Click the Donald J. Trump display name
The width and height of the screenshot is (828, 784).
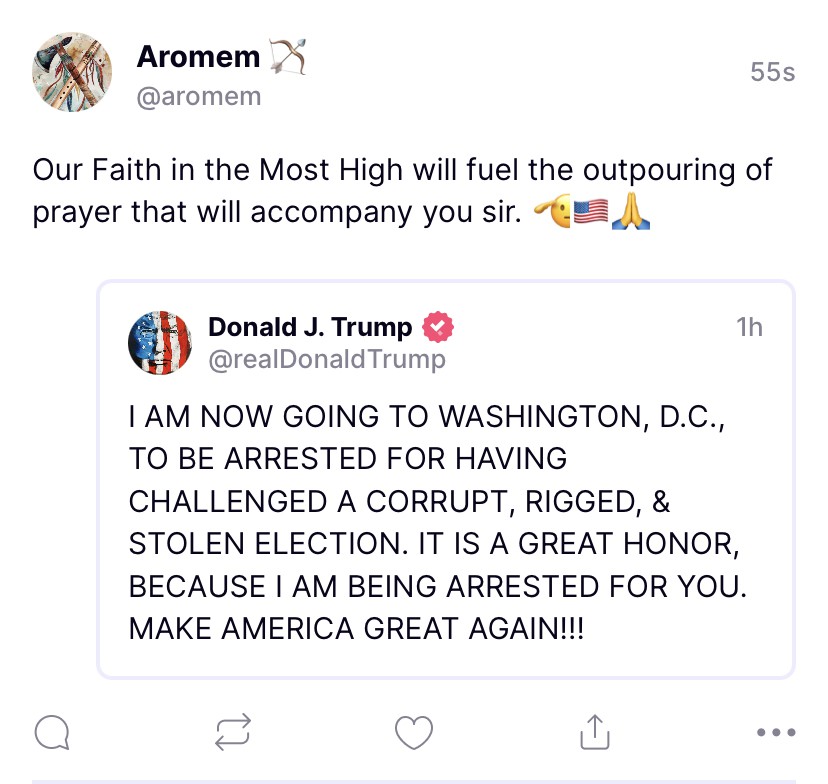pyautogui.click(x=310, y=327)
